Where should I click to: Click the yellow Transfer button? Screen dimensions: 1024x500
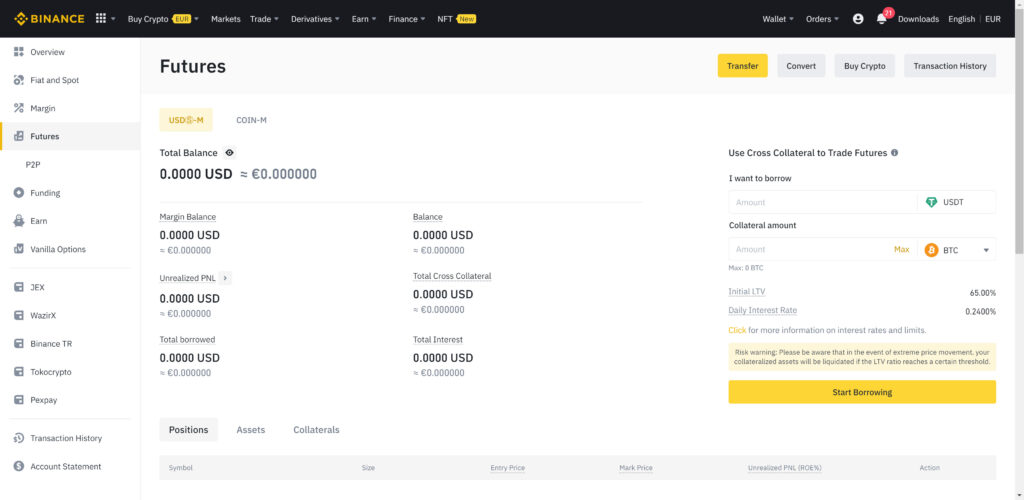click(743, 66)
